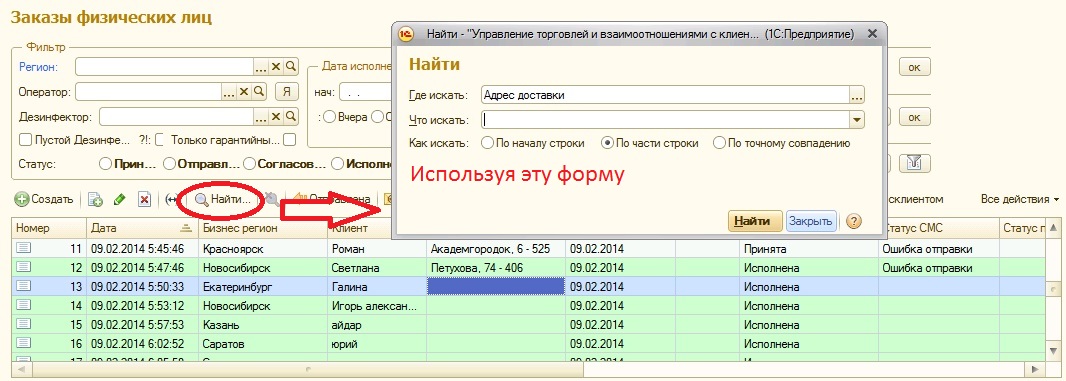Viewport: 1066px width, 381px height.
Task: Click the help question mark icon
Action: 855,220
